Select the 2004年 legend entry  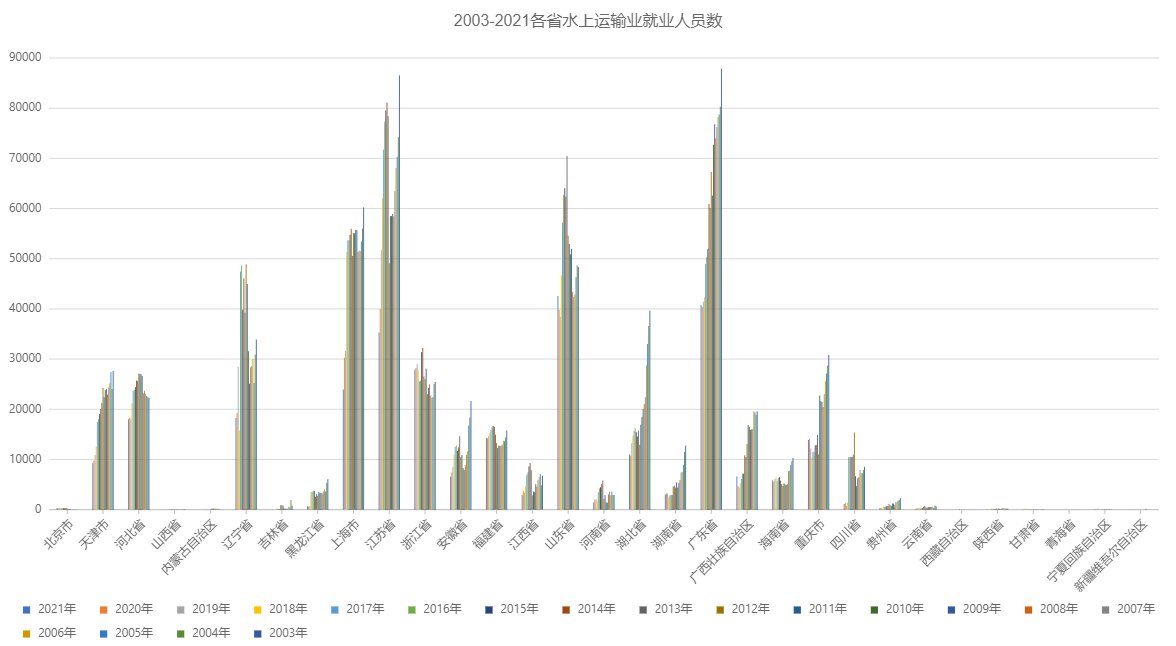[x=203, y=632]
